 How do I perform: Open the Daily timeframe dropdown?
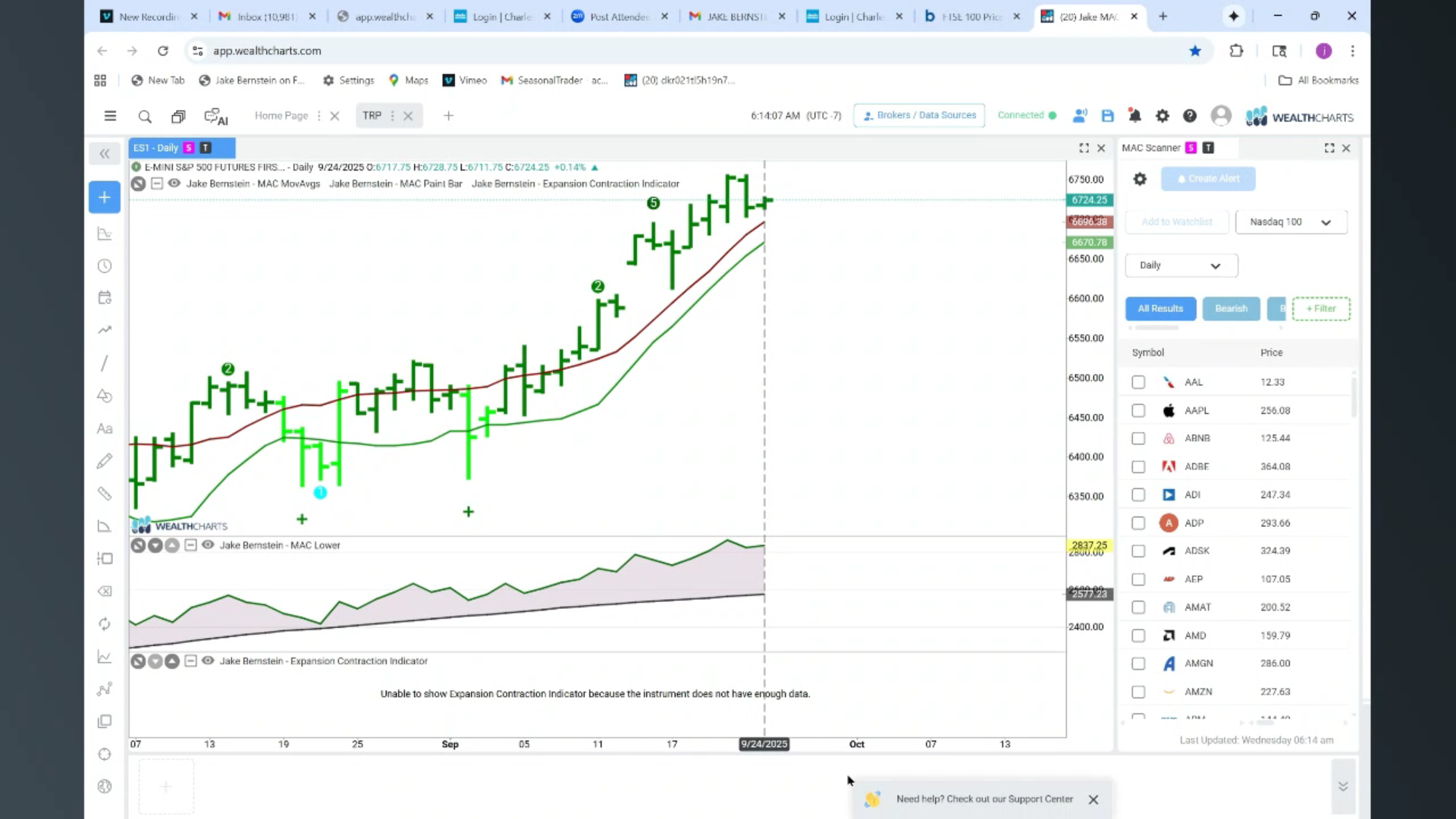[x=1181, y=265]
